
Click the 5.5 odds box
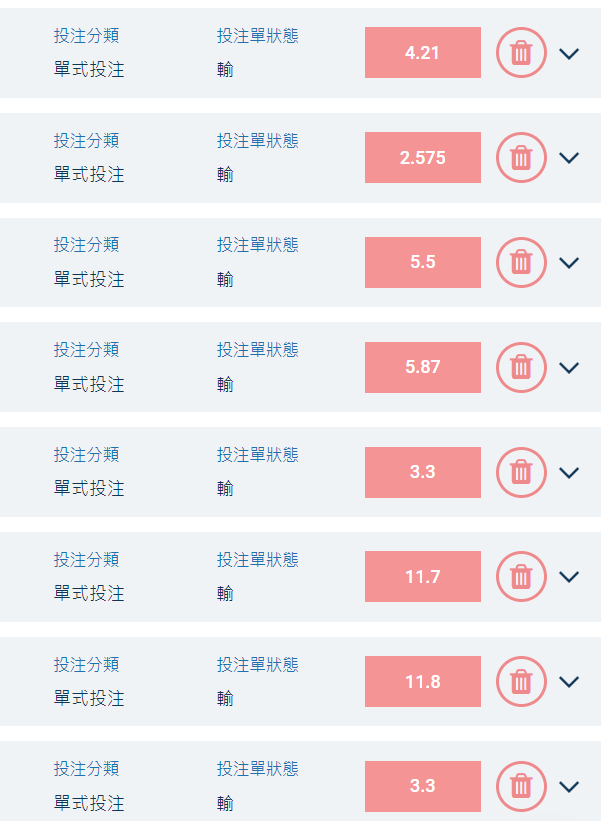coord(423,262)
